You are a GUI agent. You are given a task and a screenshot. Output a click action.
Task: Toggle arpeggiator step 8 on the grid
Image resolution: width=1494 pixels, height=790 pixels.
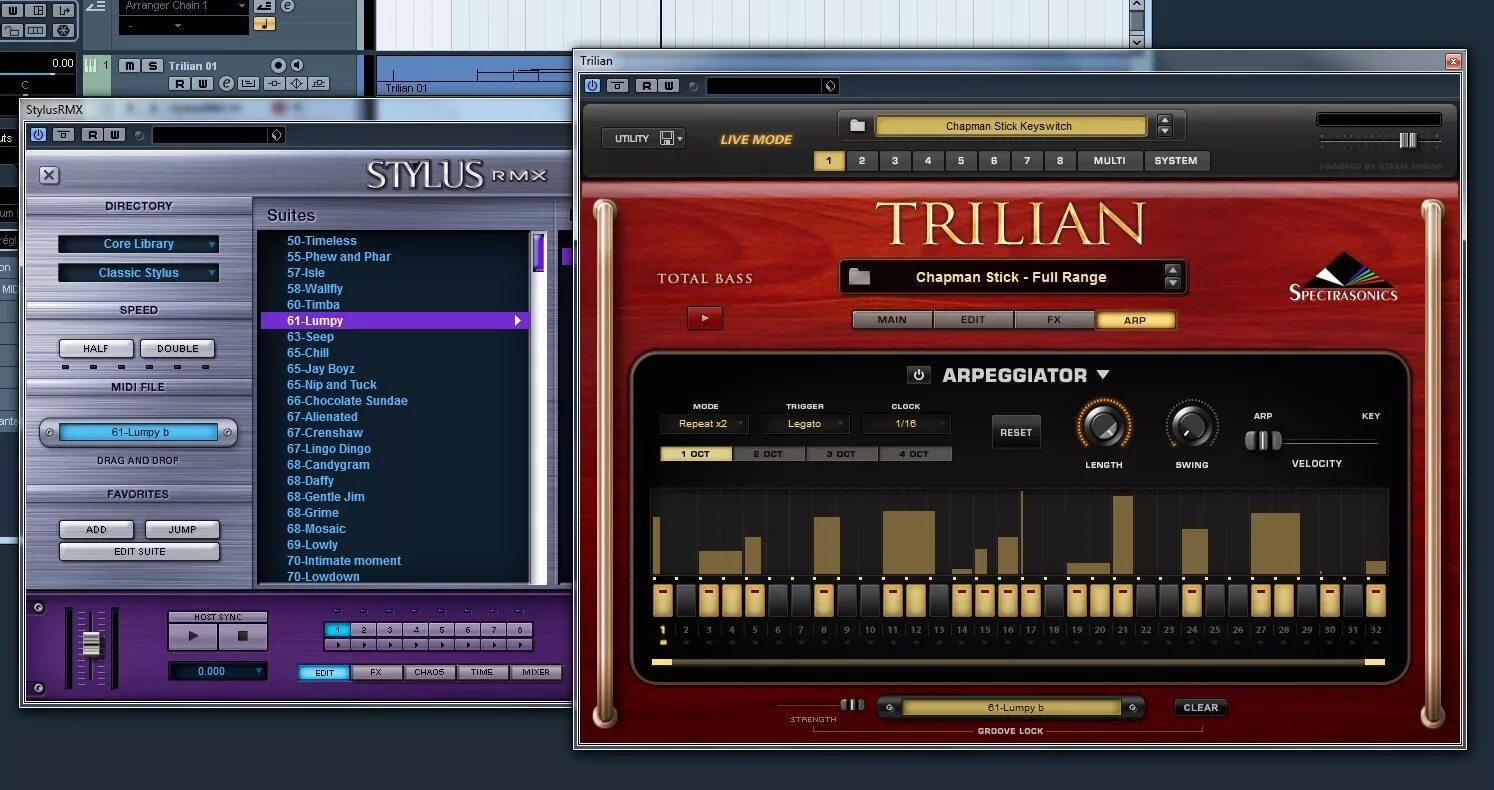tap(823, 600)
